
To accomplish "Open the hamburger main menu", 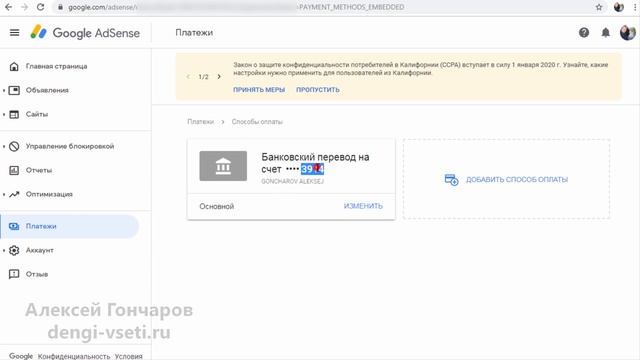I will (14, 32).
